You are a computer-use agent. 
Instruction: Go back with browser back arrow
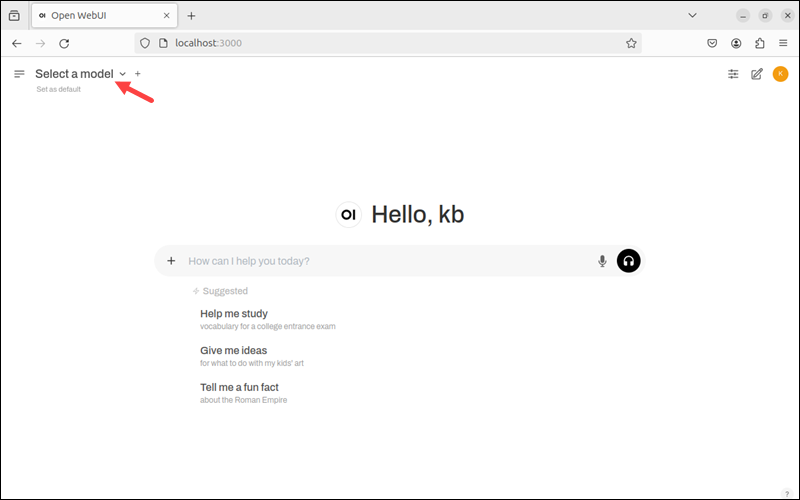pyautogui.click(x=17, y=43)
